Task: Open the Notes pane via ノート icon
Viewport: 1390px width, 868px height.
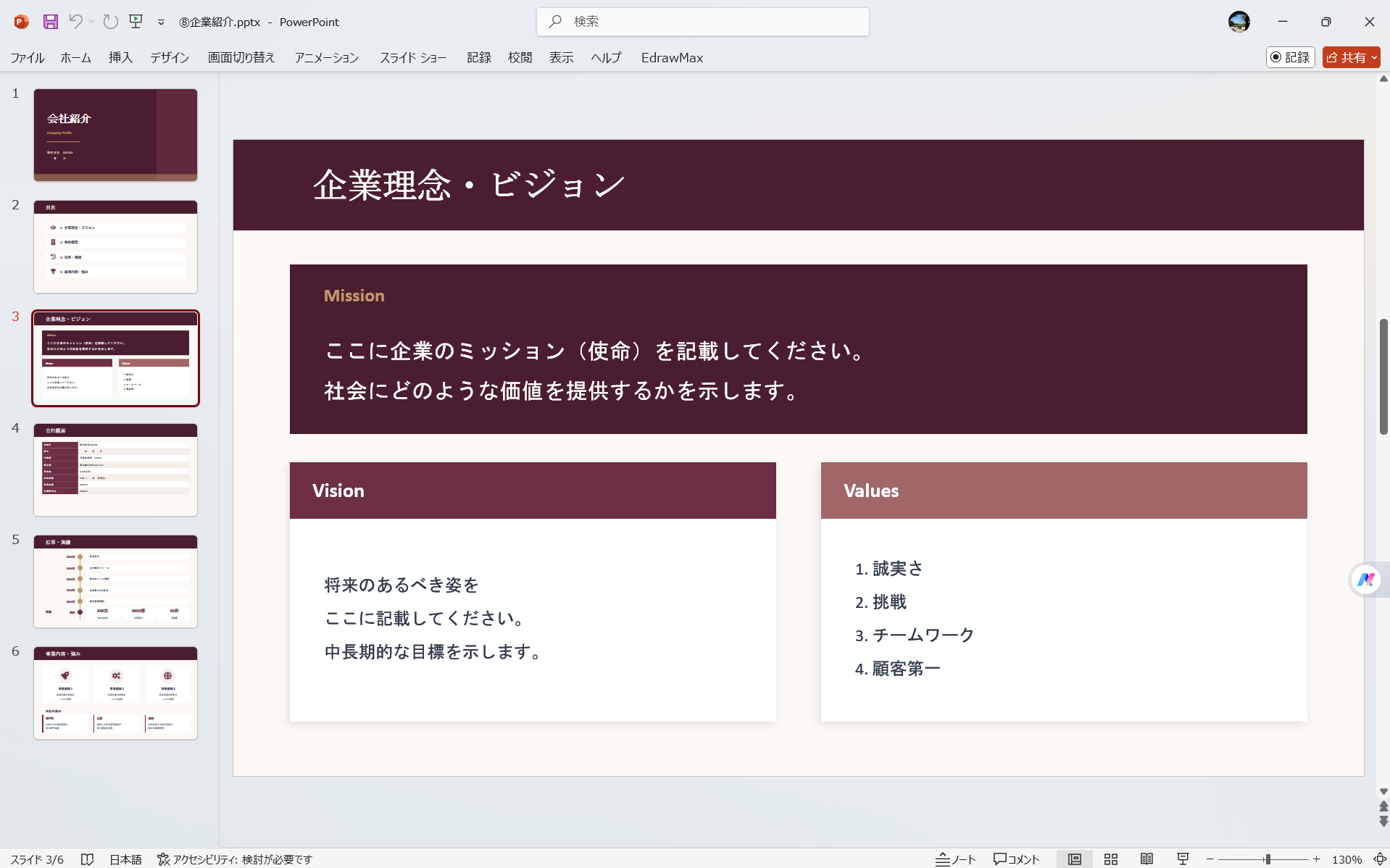Action: click(x=955, y=859)
